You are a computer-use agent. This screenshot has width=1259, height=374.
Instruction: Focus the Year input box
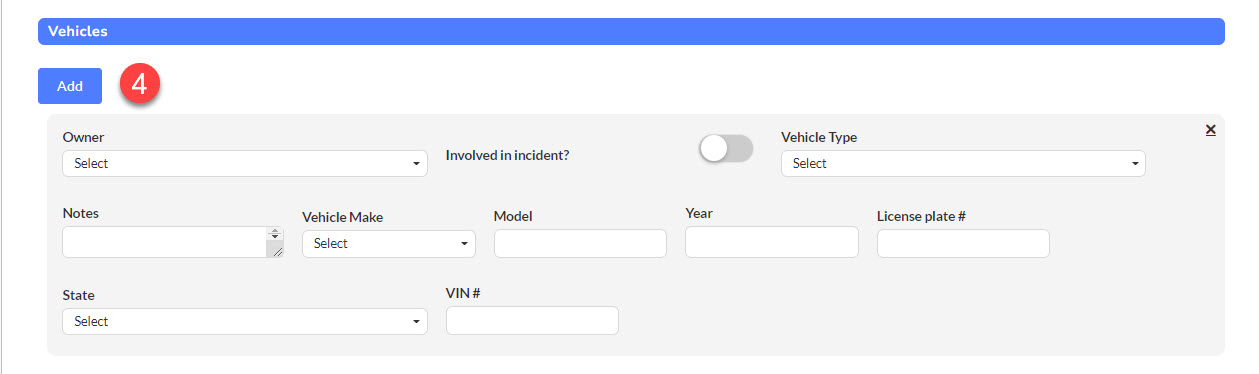(x=772, y=241)
